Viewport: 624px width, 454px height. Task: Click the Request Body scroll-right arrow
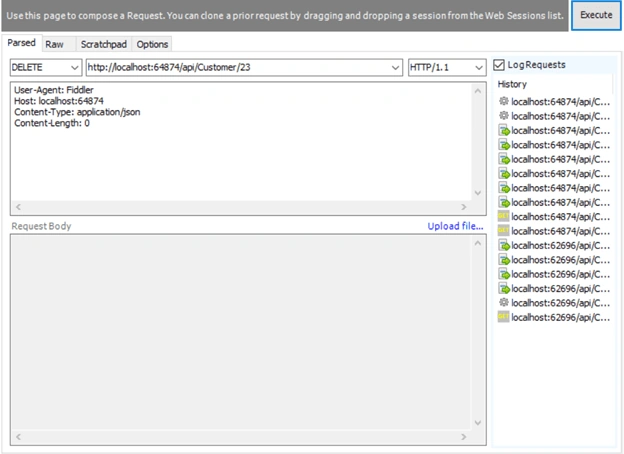coord(464,437)
